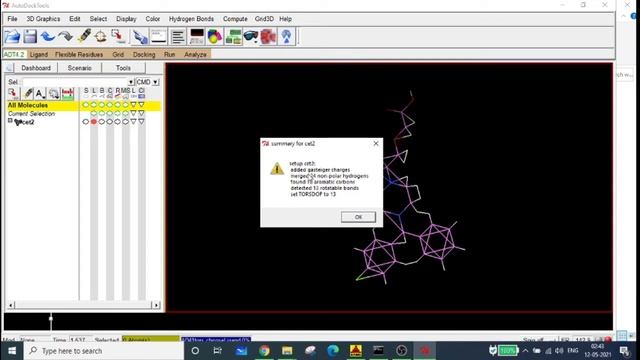Select the pencil measure tool in toolbar
This screenshot has height=360, width=640.
point(84,37)
